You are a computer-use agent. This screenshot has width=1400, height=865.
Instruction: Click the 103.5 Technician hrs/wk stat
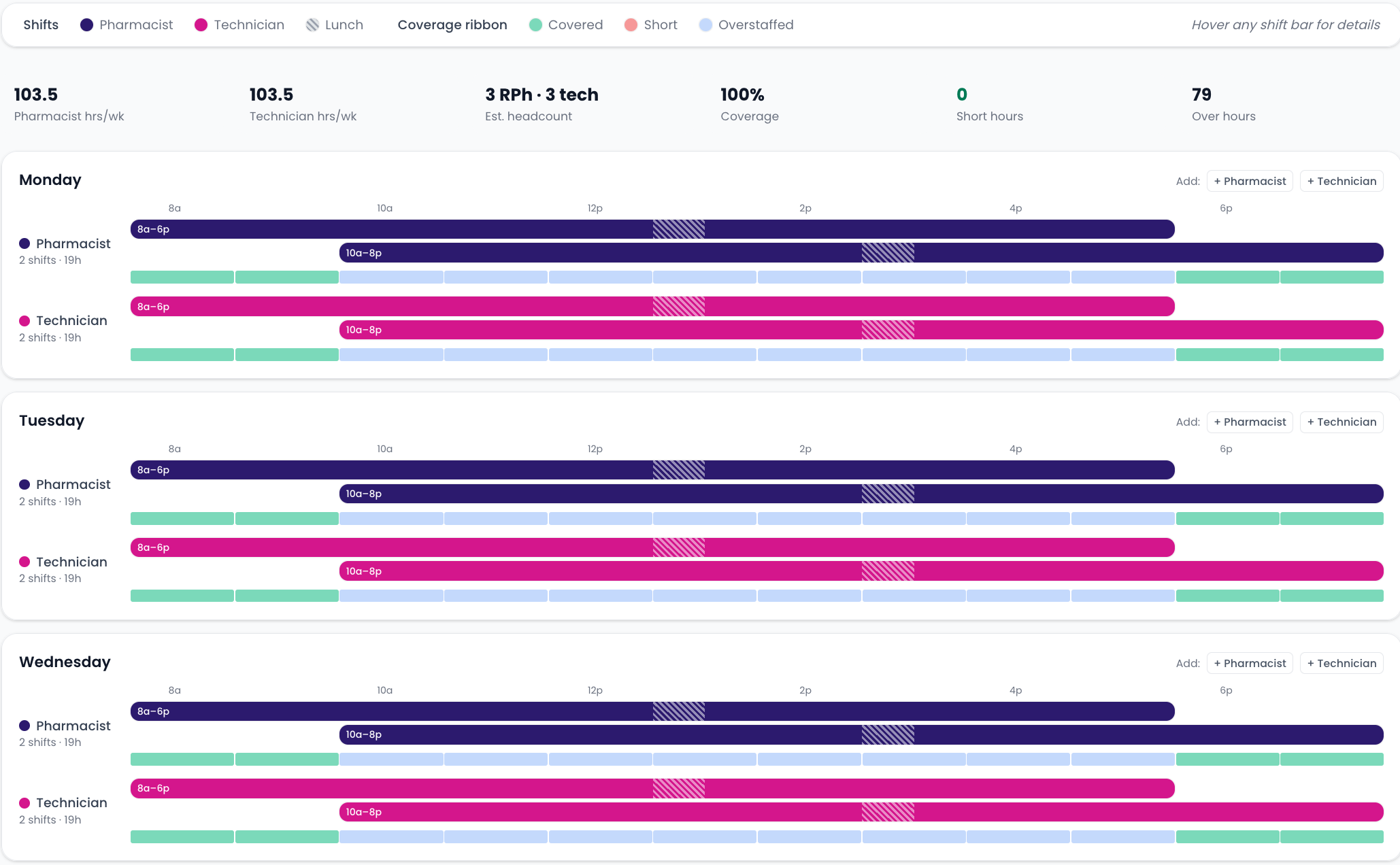[303, 104]
